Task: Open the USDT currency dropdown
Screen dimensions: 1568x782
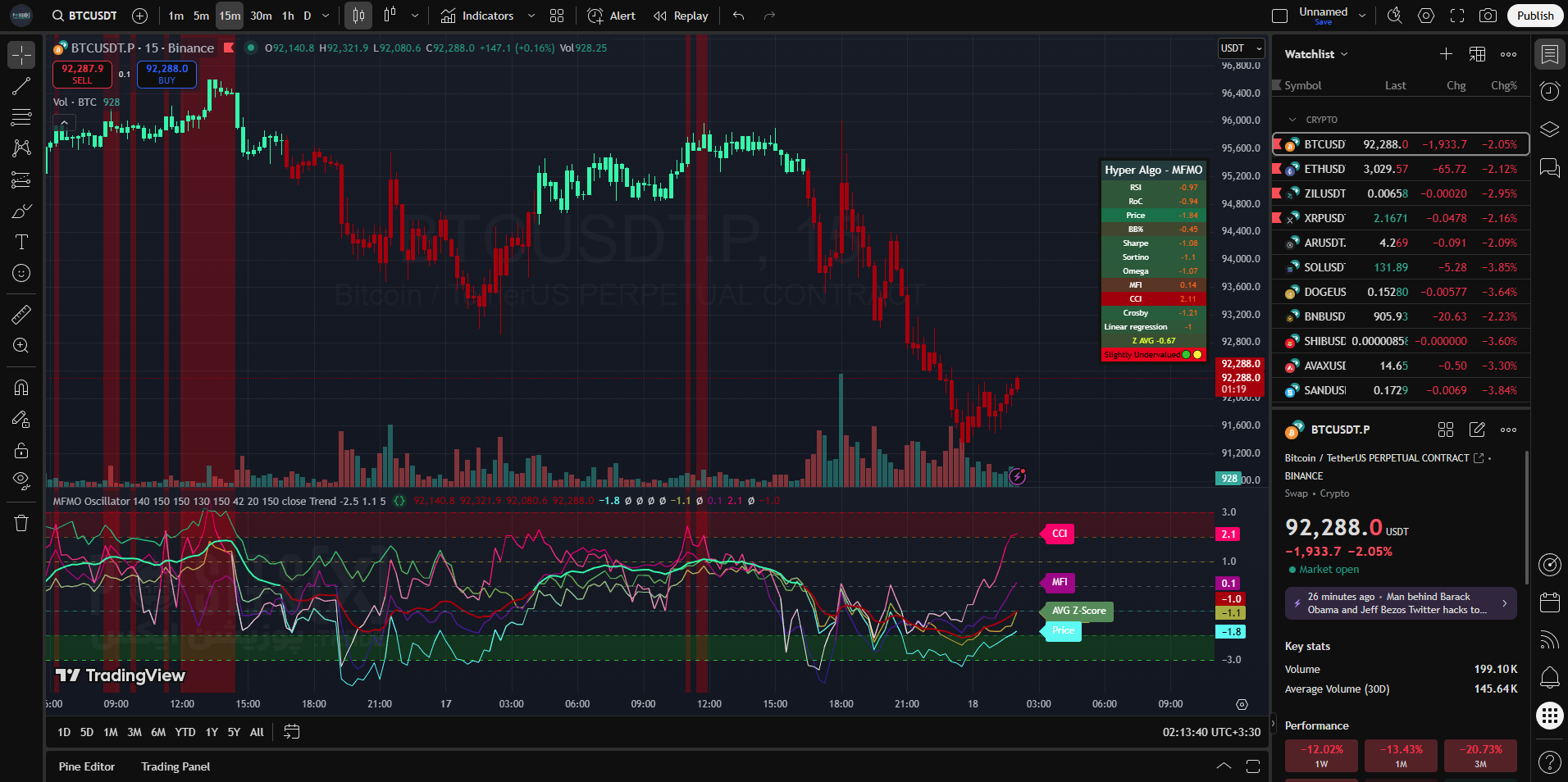Action: click(x=1241, y=48)
